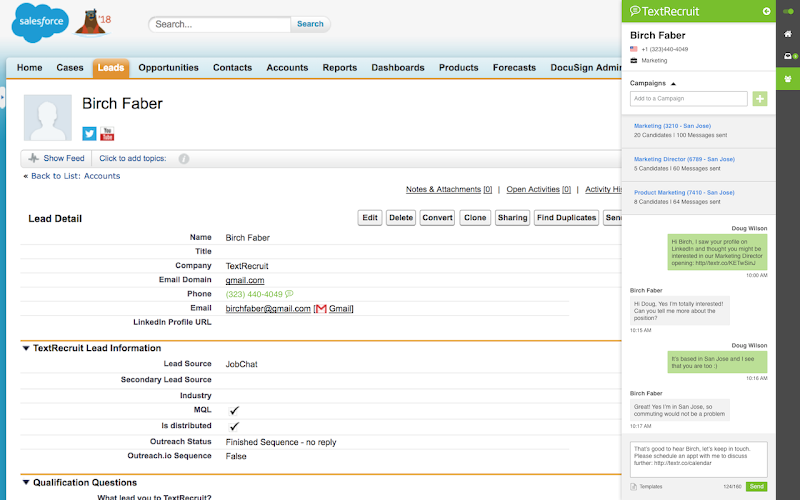Image resolution: width=800 pixels, height=500 pixels.
Task: Open the Cases tab
Action: (70, 68)
